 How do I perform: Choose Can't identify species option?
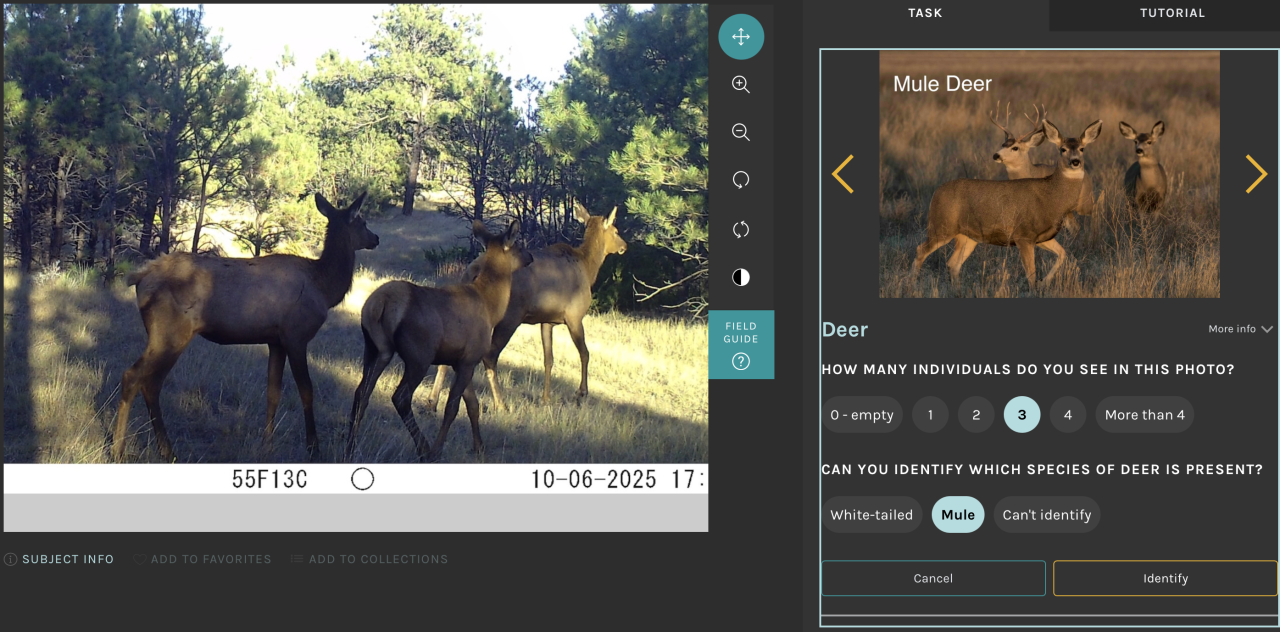coord(1047,515)
